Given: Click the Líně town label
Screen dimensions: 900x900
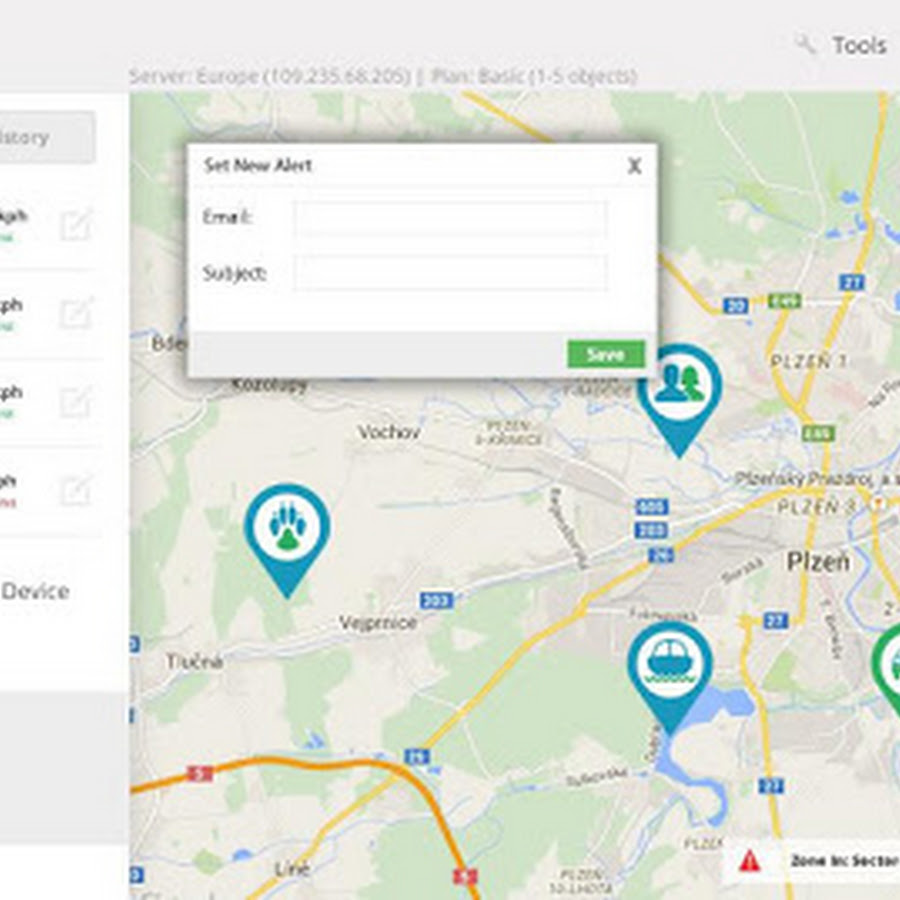Looking at the screenshot, I should point(292,869).
